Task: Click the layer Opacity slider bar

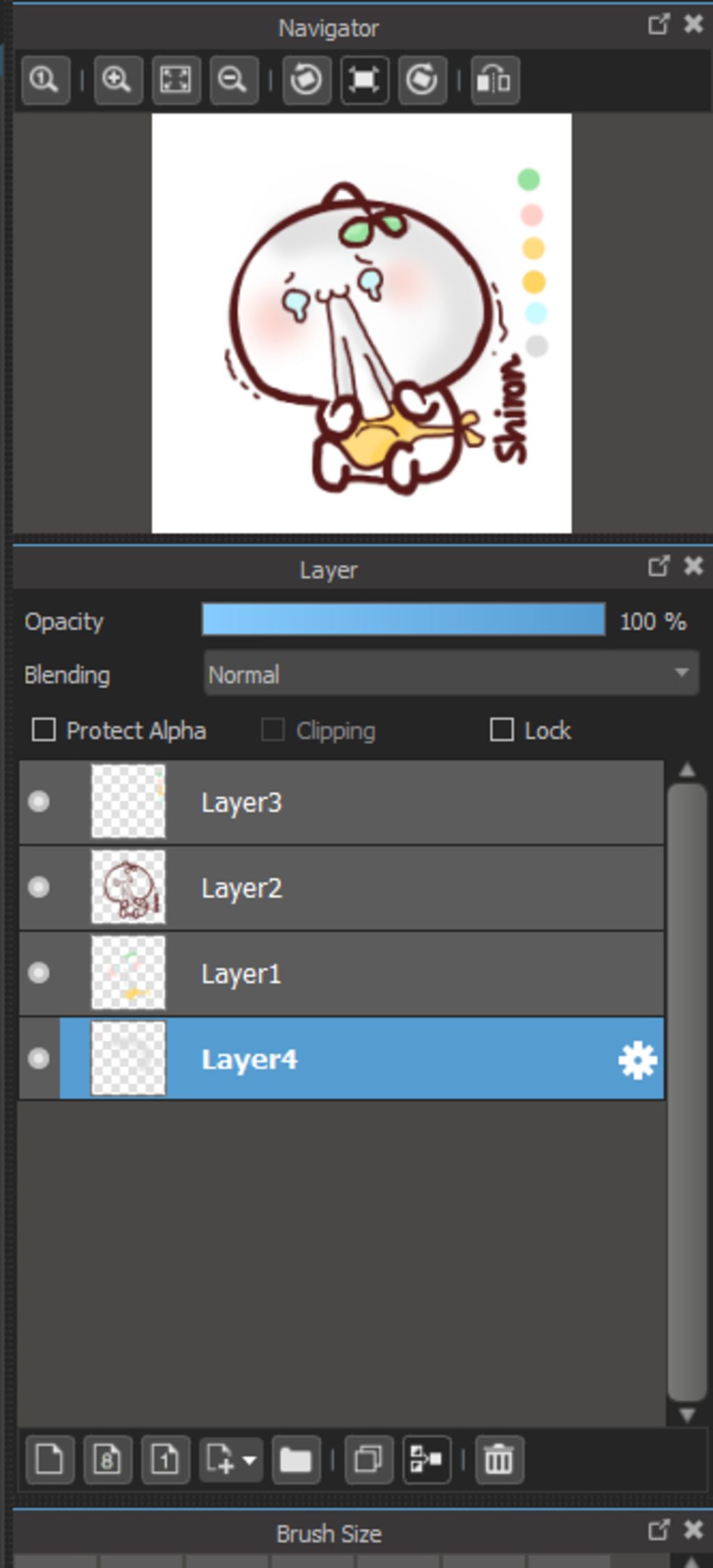Action: tap(403, 619)
